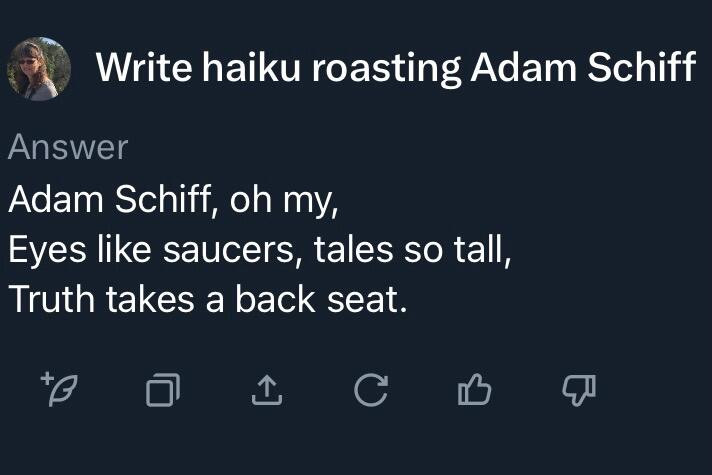Select the line "Adam Schiff, oh my,"
Screen dimensions: 712x475
(174, 199)
